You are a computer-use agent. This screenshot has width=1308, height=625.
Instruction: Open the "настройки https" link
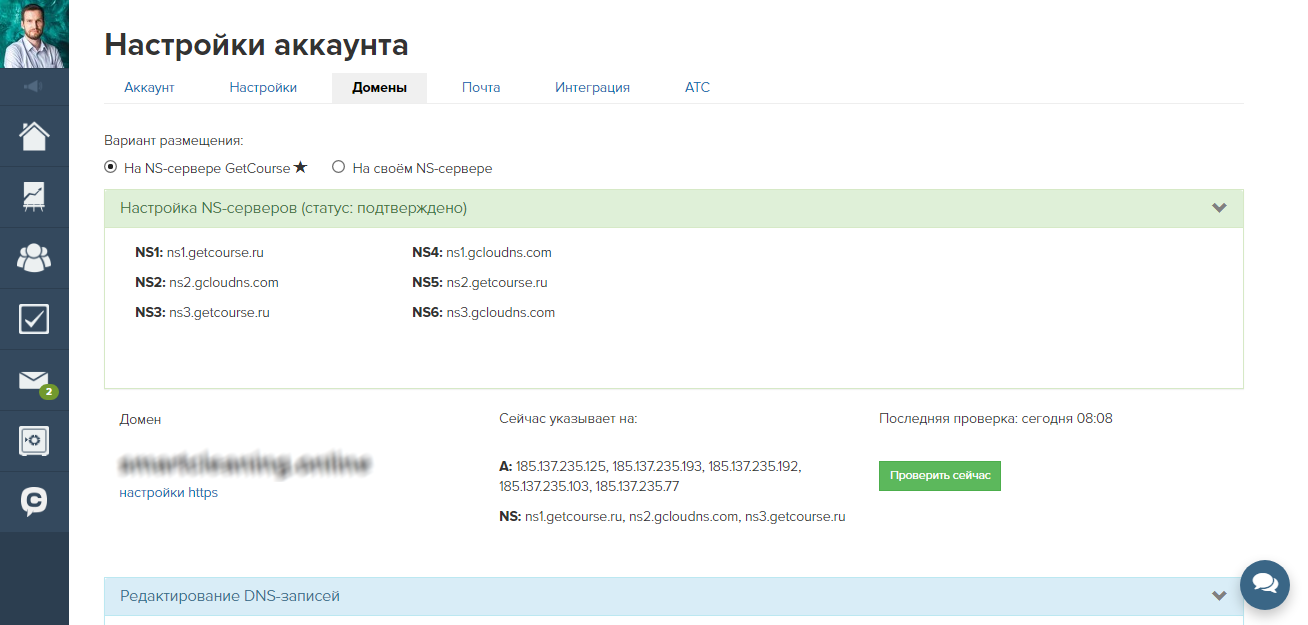(168, 492)
